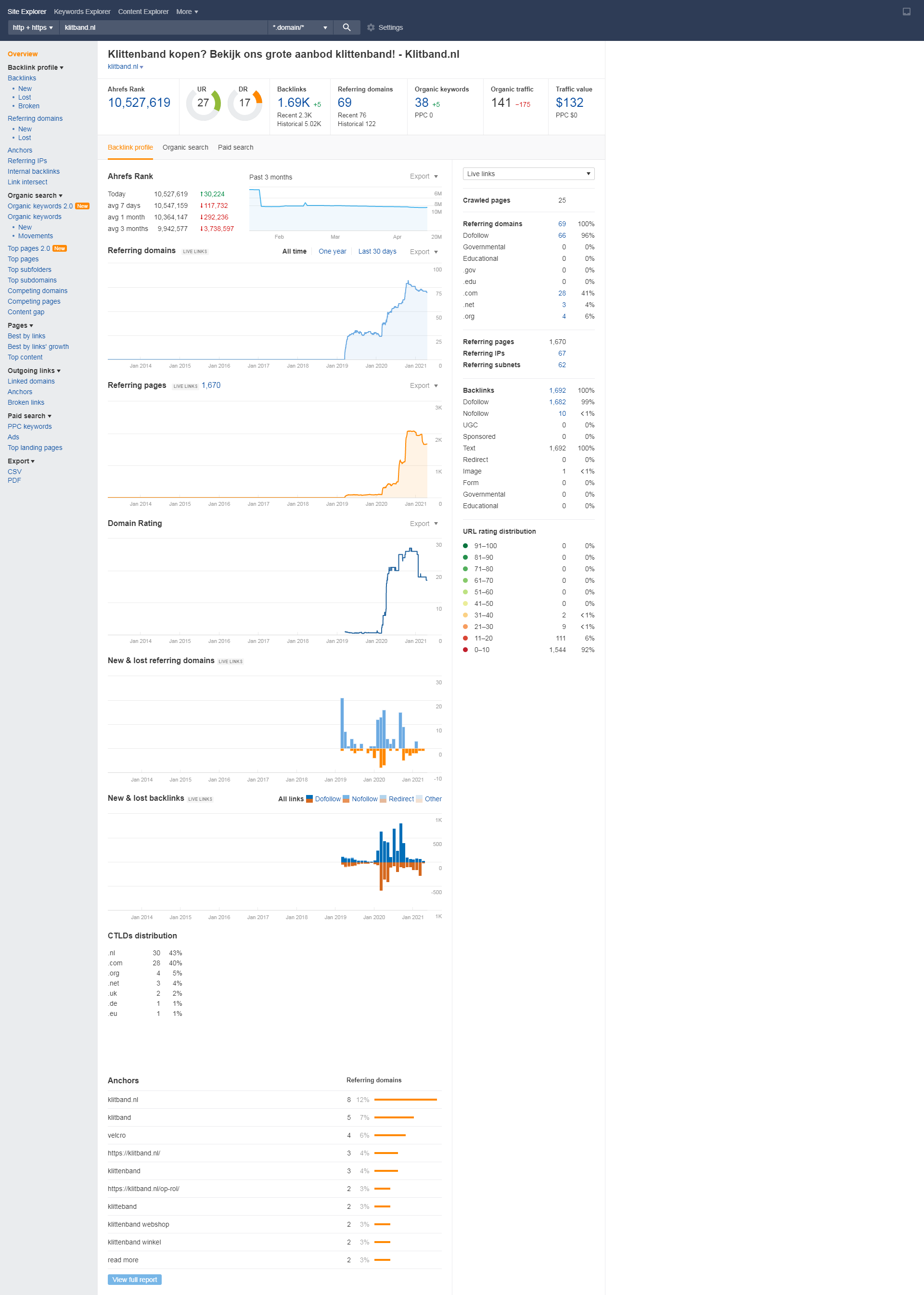
Task: Click the Referring subnets count 62
Action: [x=562, y=365]
